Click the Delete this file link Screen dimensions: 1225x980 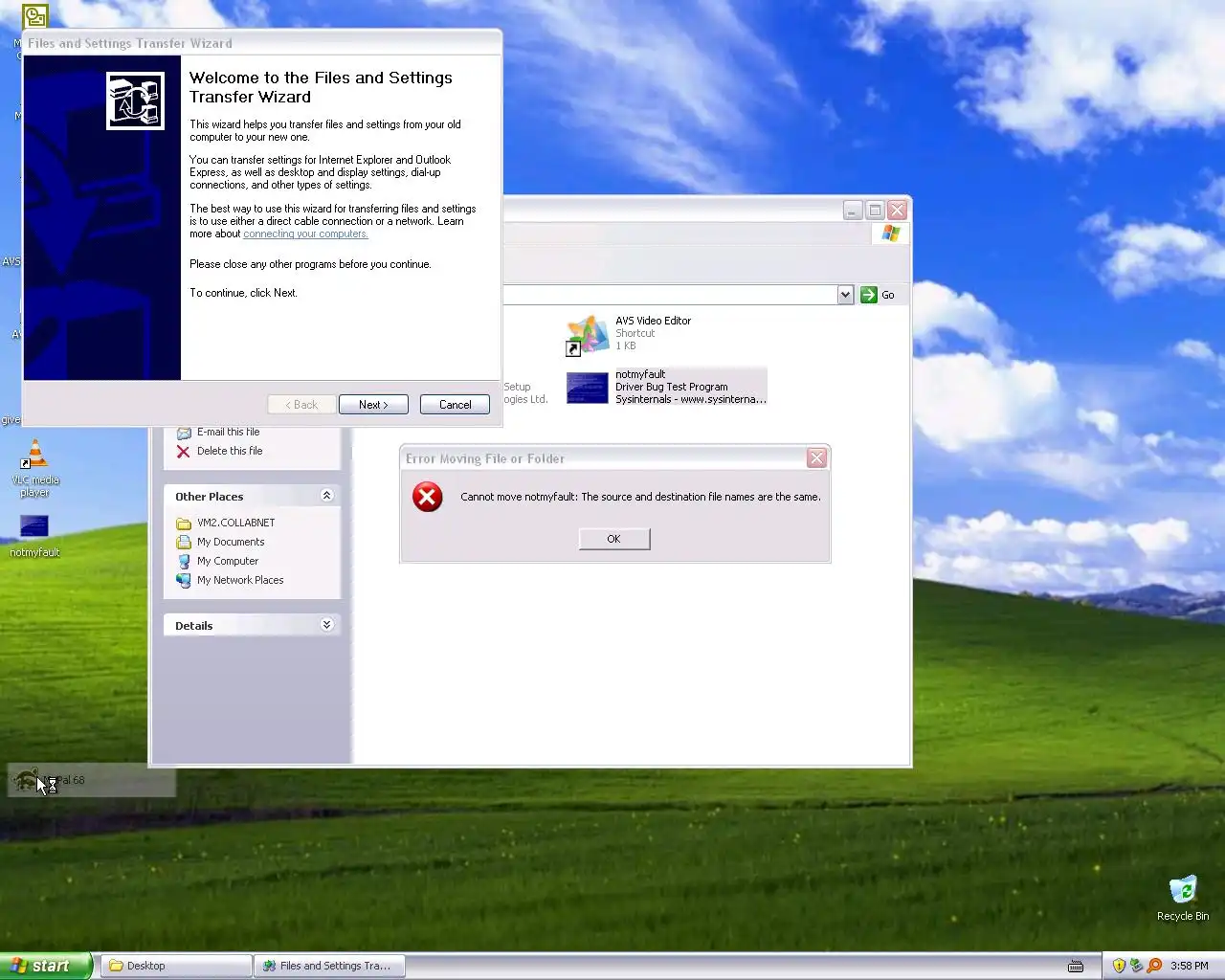(x=230, y=451)
